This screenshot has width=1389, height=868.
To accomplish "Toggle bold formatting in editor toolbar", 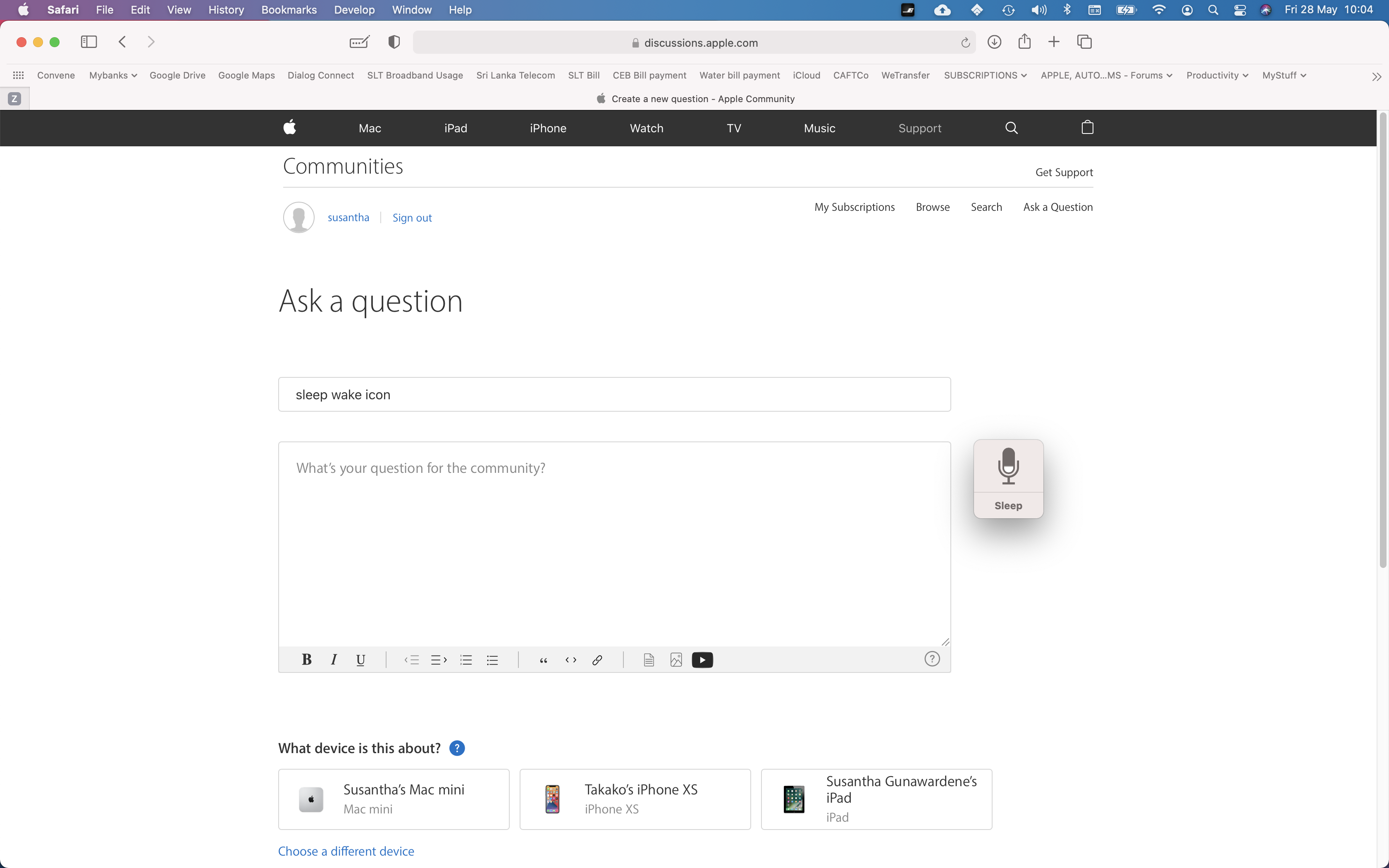I will [306, 660].
